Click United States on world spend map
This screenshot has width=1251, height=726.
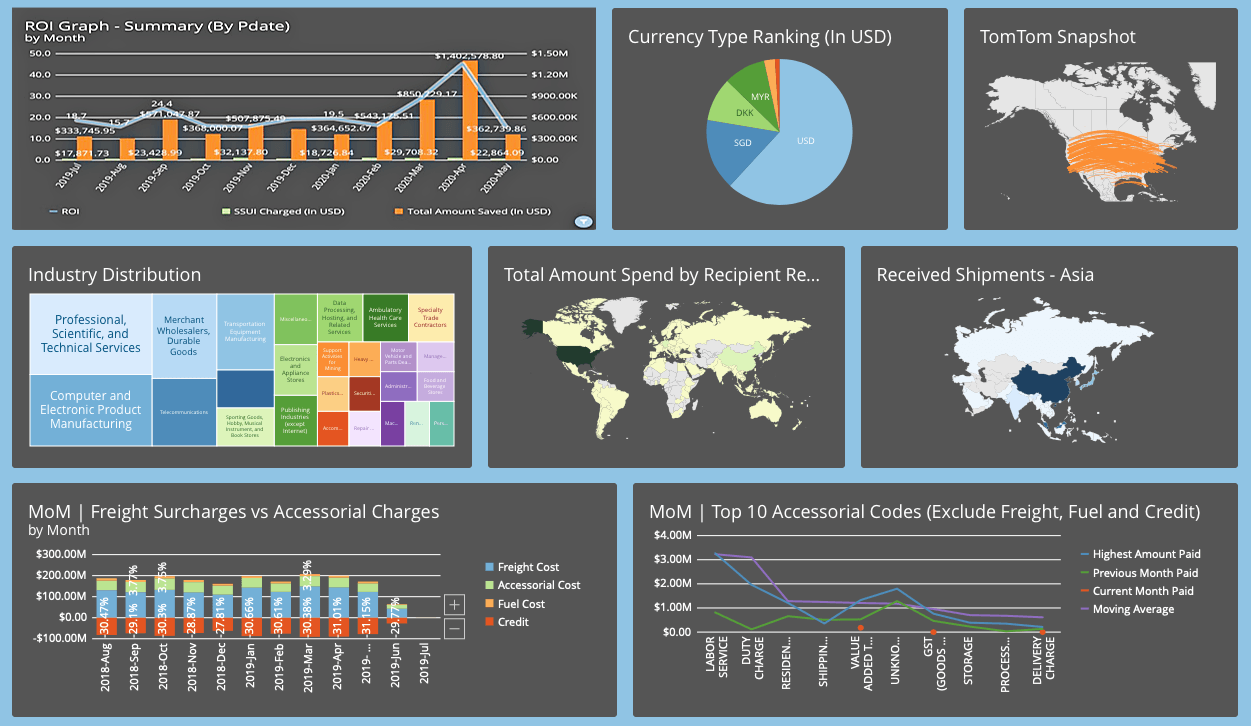coord(580,358)
